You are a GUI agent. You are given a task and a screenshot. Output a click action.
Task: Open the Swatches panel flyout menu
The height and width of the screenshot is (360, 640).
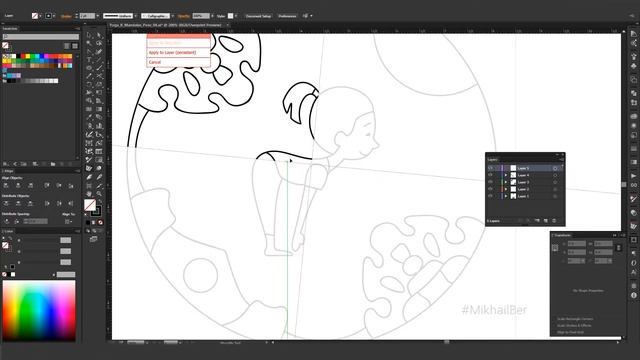pyautogui.click(x=77, y=29)
